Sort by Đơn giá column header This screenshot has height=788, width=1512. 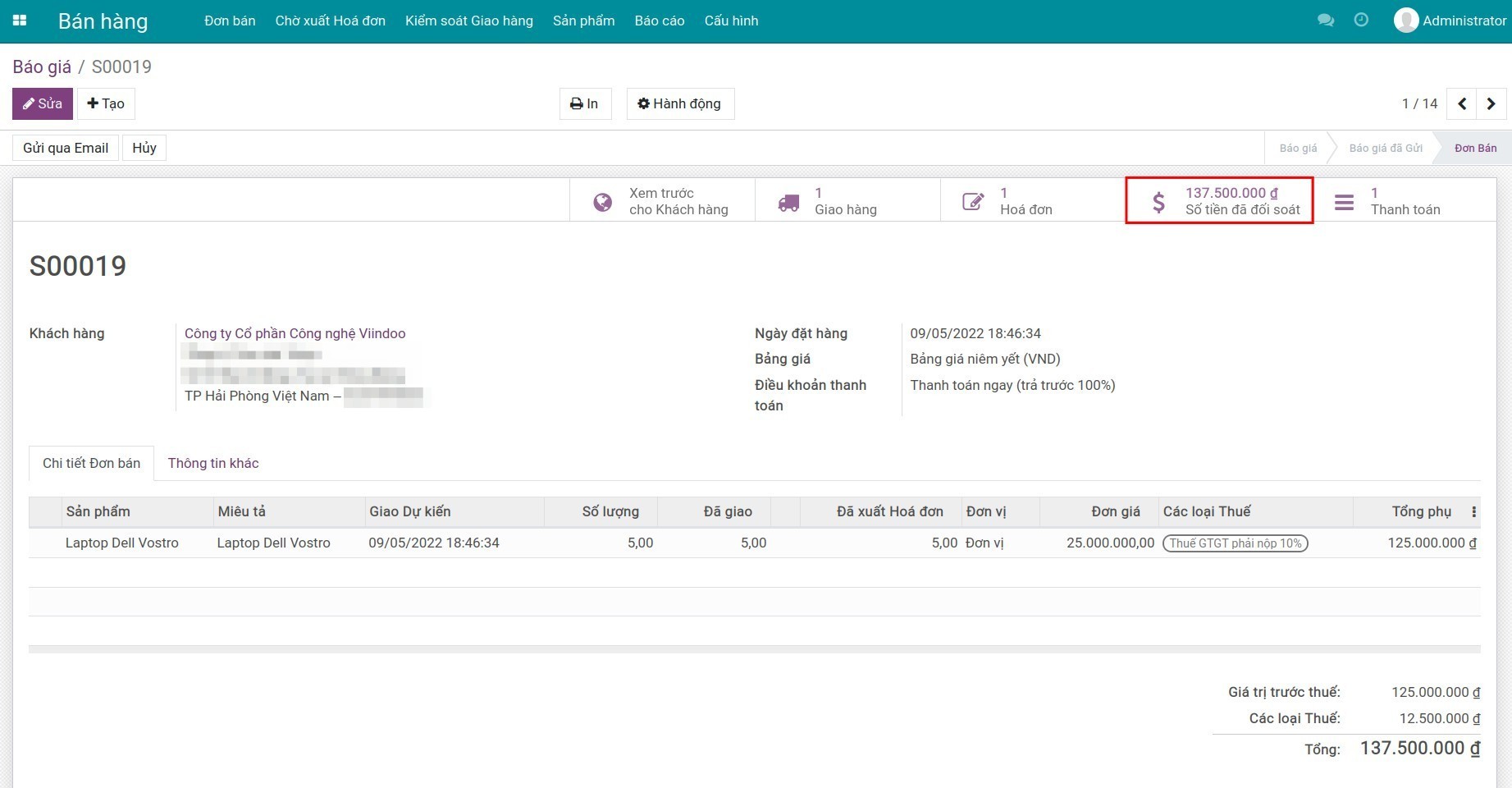coord(1099,511)
